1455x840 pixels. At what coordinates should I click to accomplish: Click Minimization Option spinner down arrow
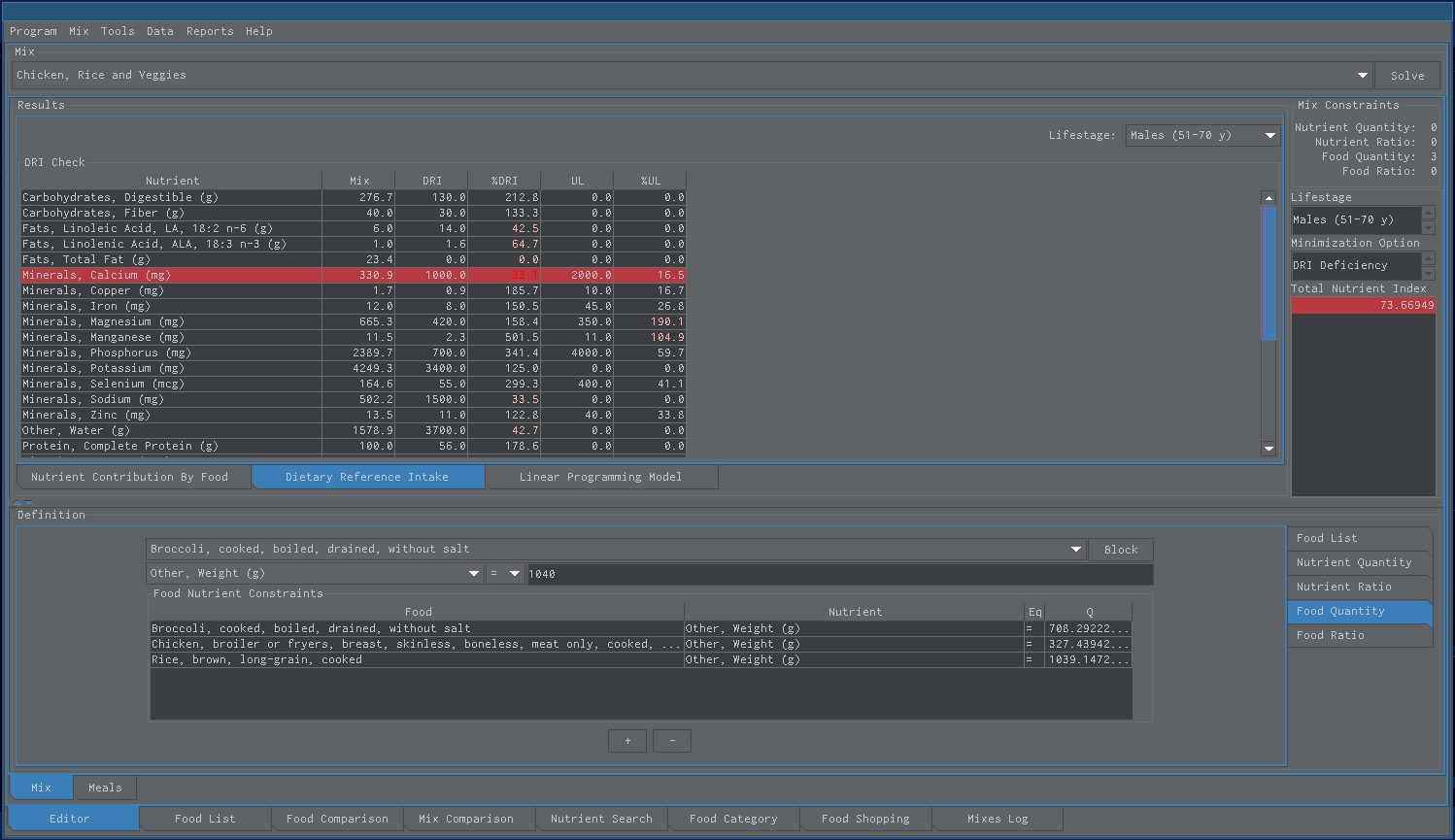(x=1428, y=273)
